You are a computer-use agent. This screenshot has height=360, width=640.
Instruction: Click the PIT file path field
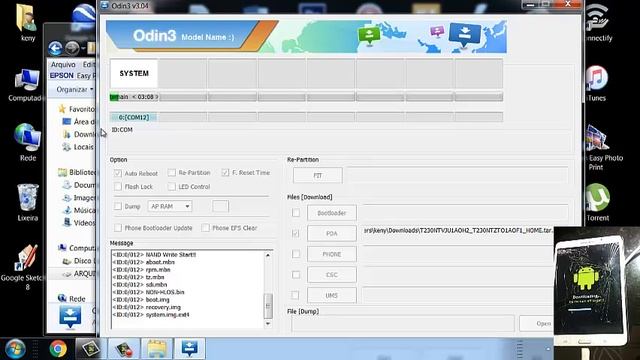458,175
